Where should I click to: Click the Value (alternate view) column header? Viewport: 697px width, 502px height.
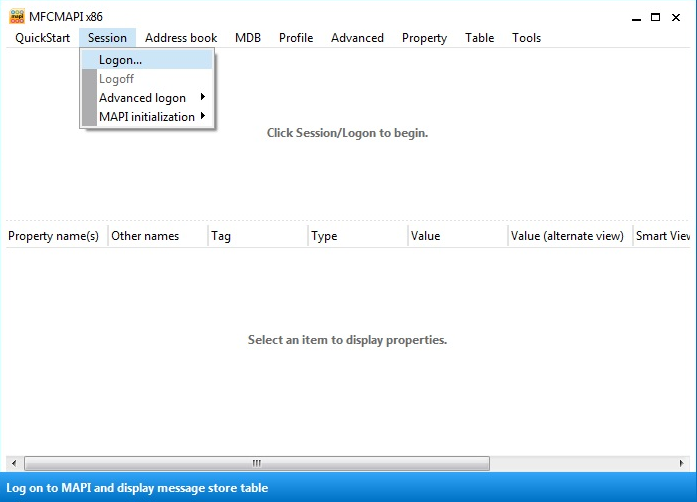(571, 236)
